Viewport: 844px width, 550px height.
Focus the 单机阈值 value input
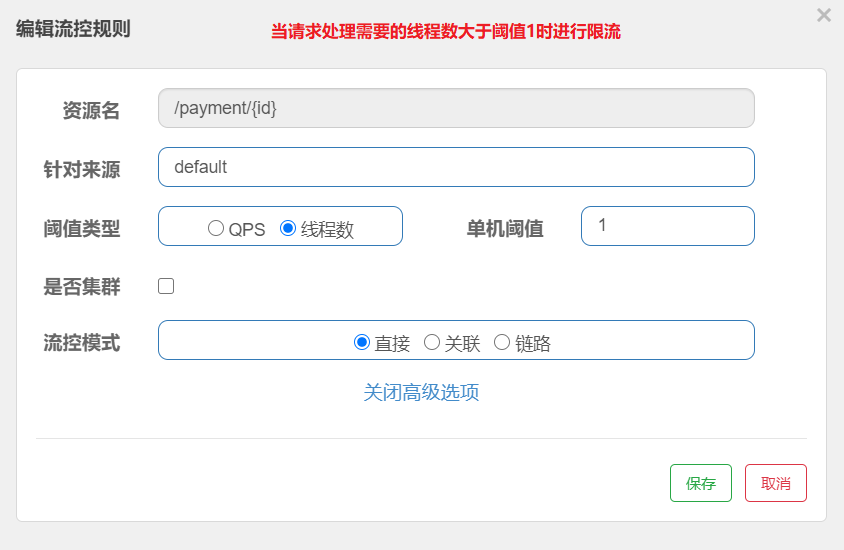667,226
